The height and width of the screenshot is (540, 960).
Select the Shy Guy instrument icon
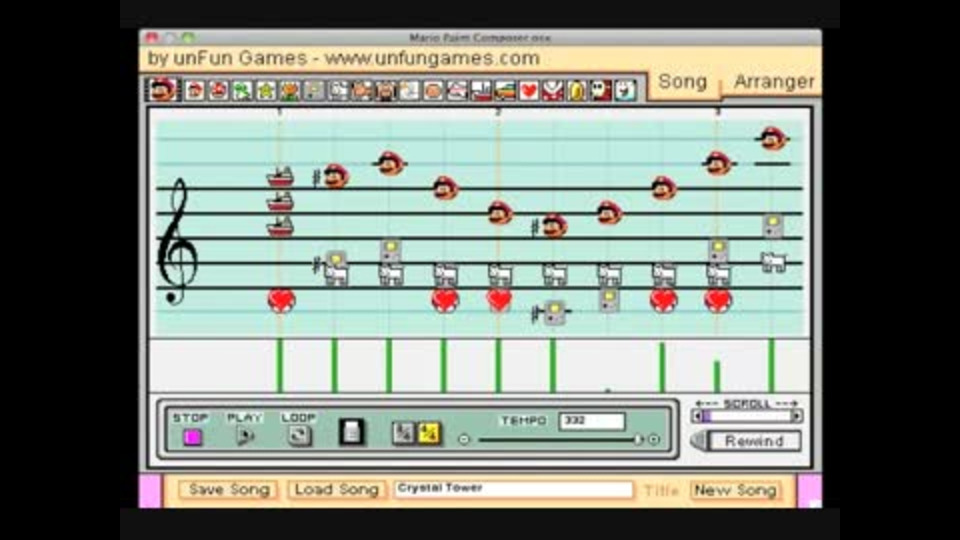point(601,91)
